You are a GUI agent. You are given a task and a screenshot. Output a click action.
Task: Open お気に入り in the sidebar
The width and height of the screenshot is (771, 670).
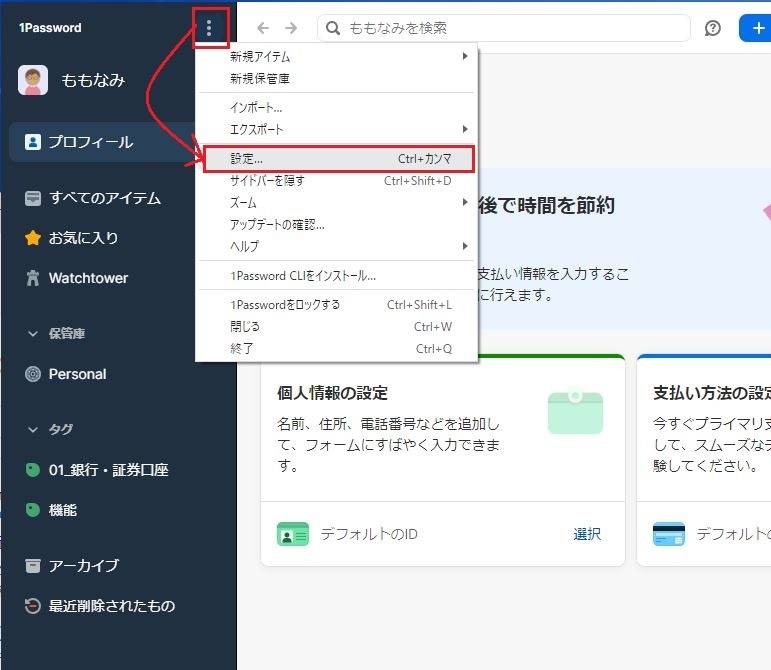(84, 238)
